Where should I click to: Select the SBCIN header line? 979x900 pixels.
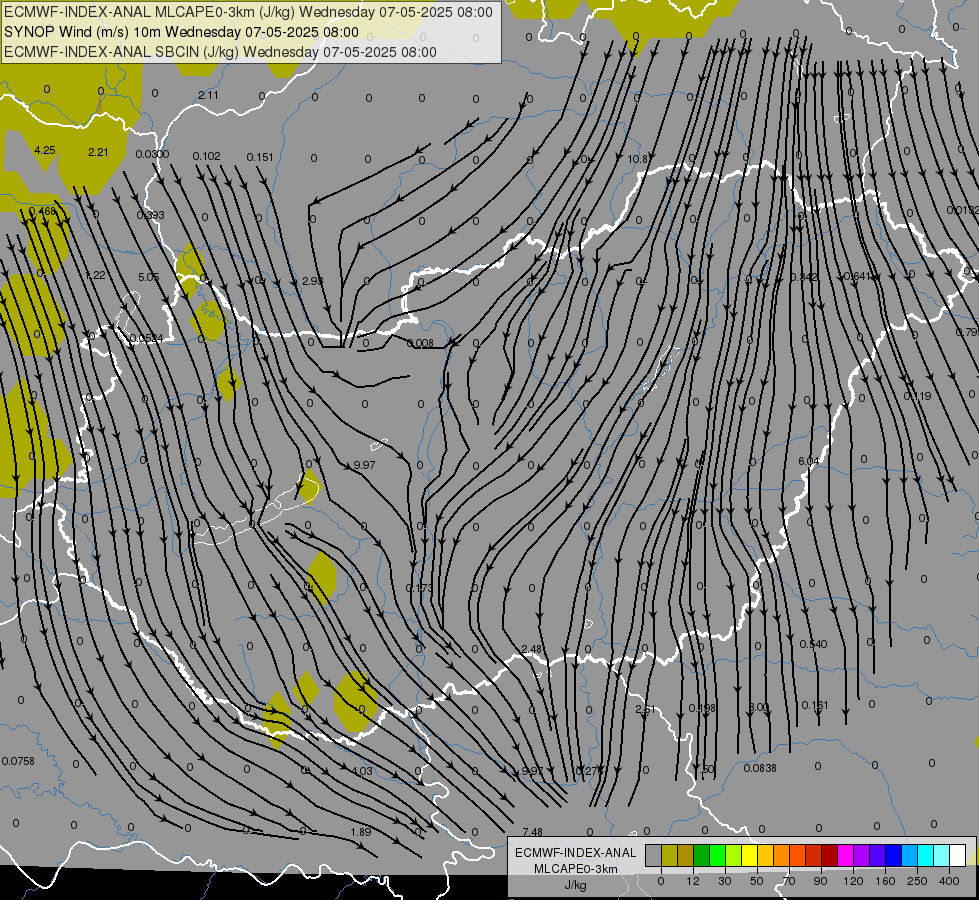[220, 52]
